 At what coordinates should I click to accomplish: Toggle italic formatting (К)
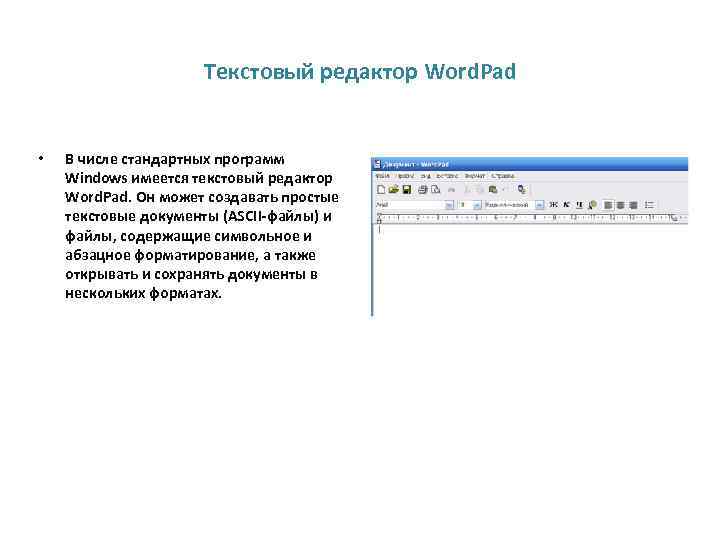click(x=567, y=204)
